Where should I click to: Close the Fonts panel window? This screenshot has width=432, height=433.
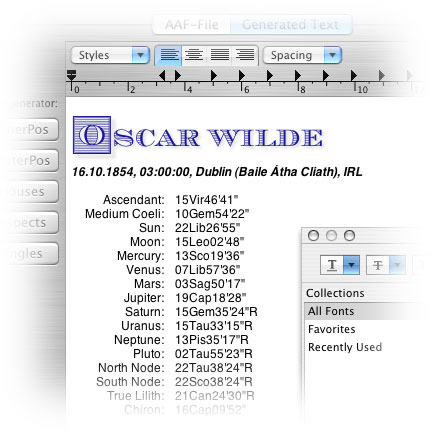click(x=313, y=235)
